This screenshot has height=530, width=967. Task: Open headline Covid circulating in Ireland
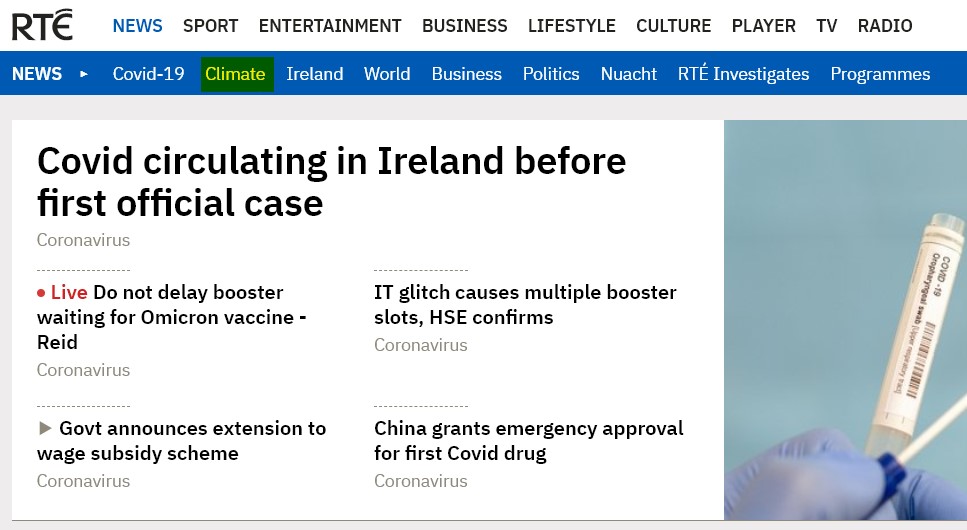click(331, 181)
